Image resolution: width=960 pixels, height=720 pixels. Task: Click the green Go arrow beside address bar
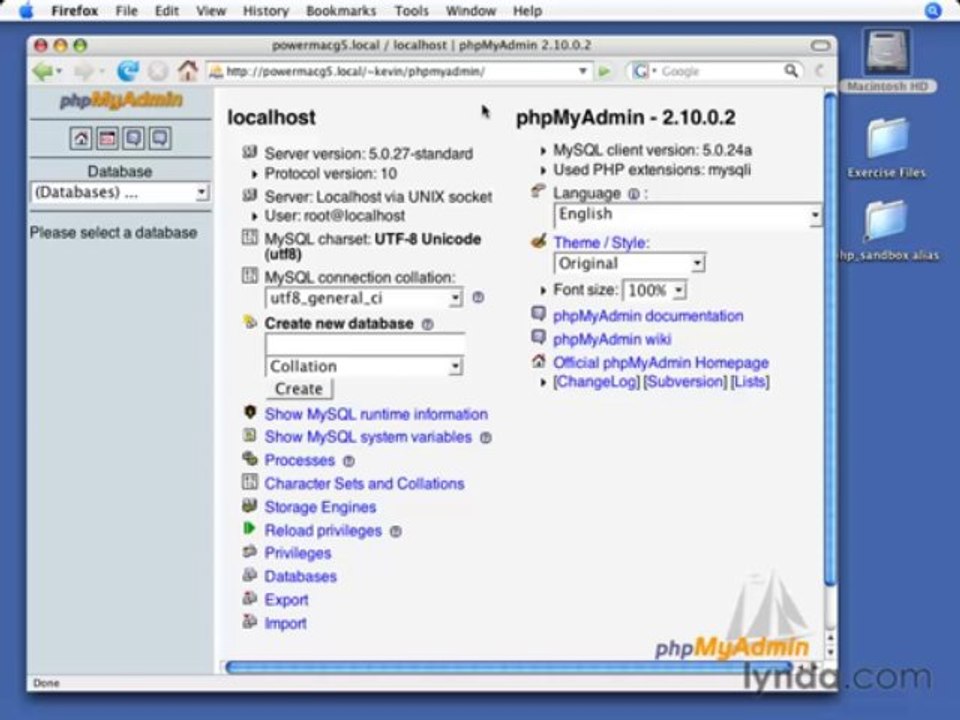[x=604, y=72]
